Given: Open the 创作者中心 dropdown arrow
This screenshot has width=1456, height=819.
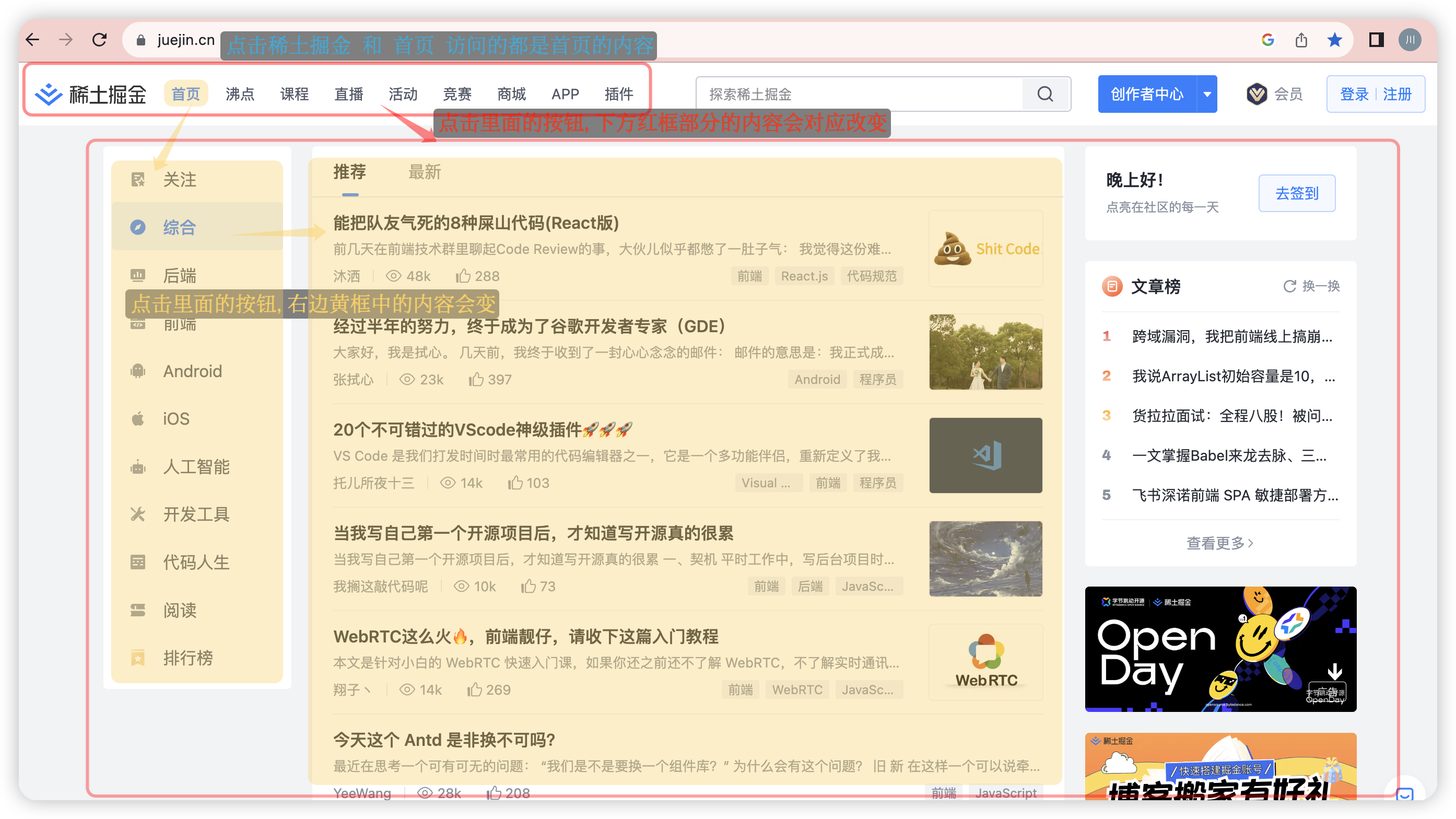Looking at the screenshot, I should 1207,94.
